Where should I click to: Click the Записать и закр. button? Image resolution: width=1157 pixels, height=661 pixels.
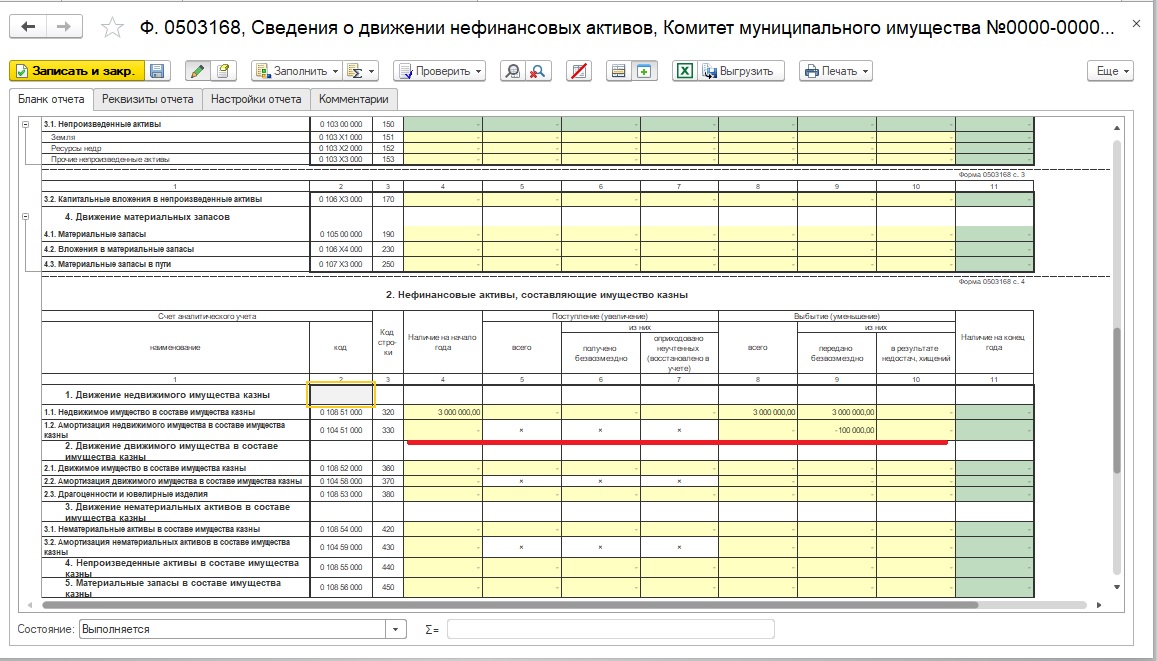(x=77, y=71)
